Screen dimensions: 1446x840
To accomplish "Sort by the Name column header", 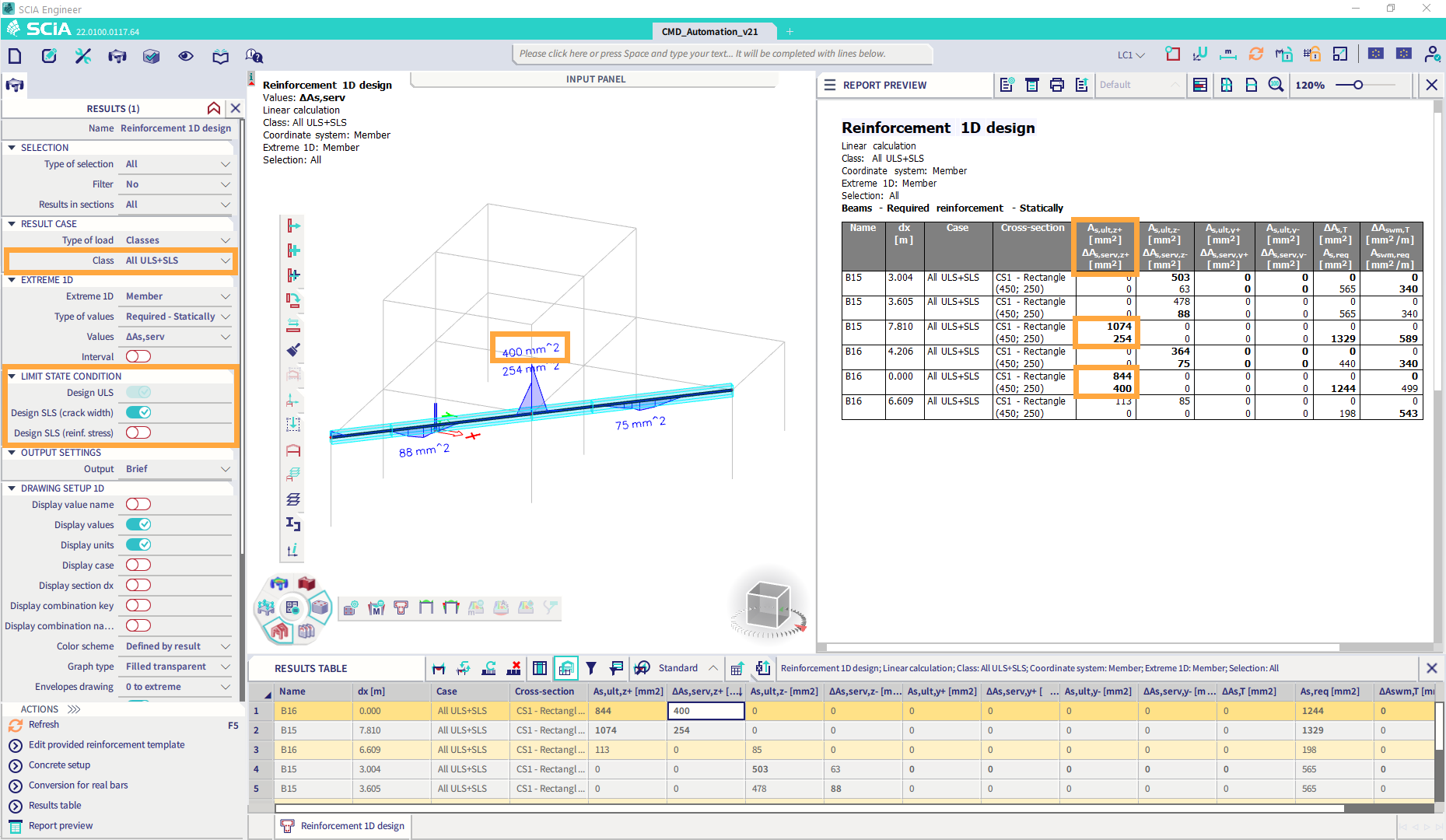I will [314, 691].
